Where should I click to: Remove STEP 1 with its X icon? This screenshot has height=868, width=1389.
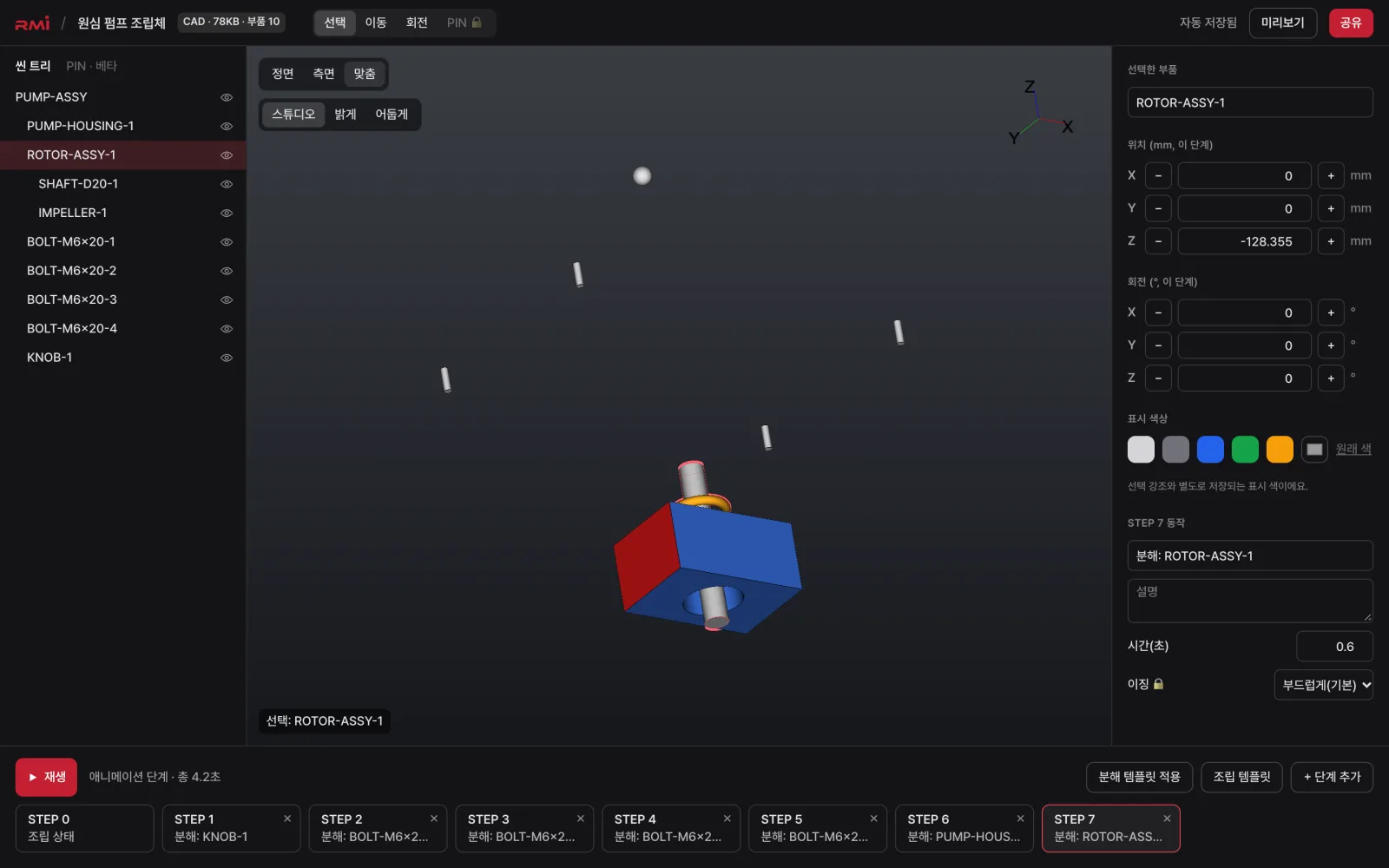[287, 819]
